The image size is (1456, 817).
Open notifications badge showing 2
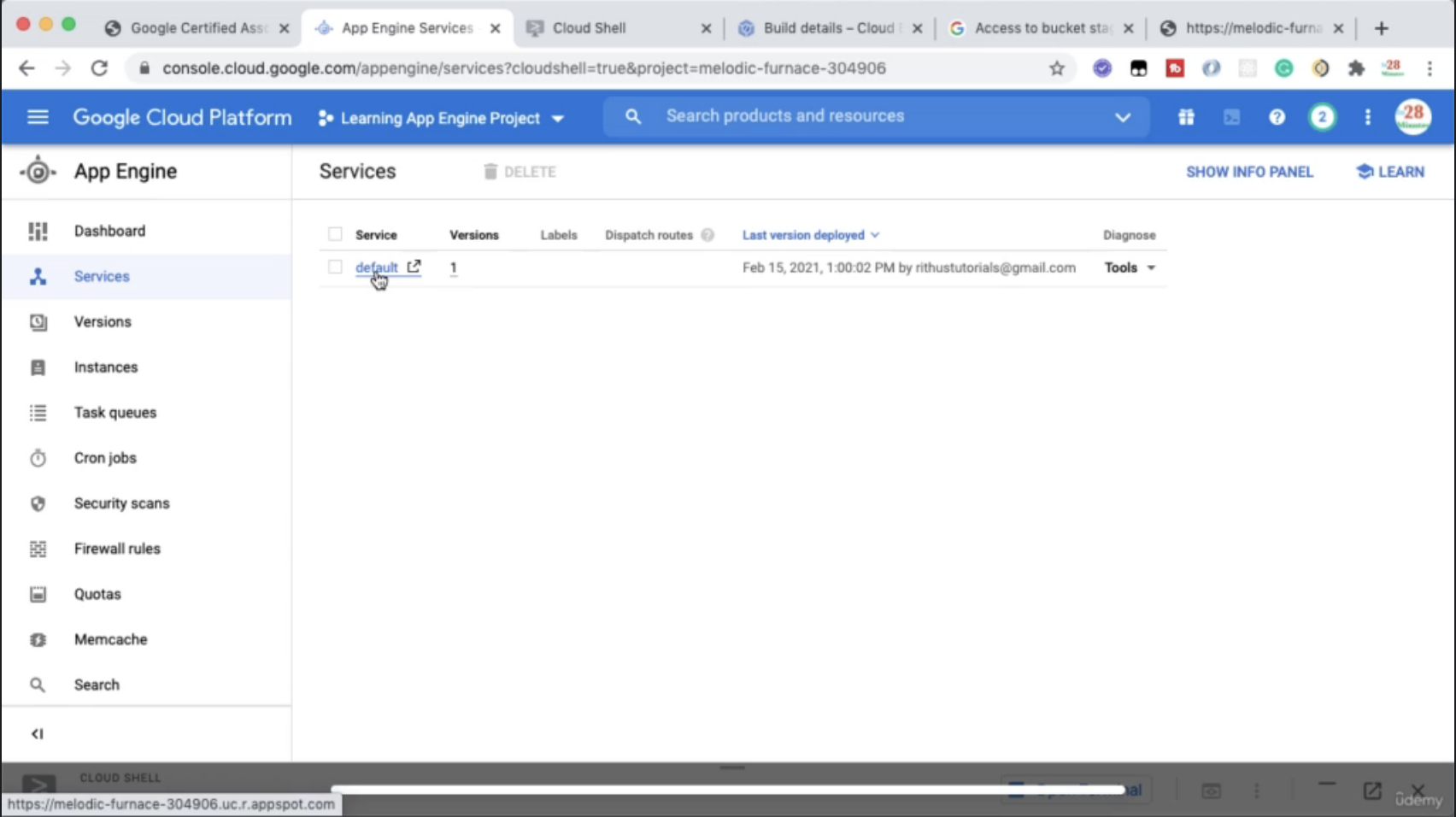1322,117
